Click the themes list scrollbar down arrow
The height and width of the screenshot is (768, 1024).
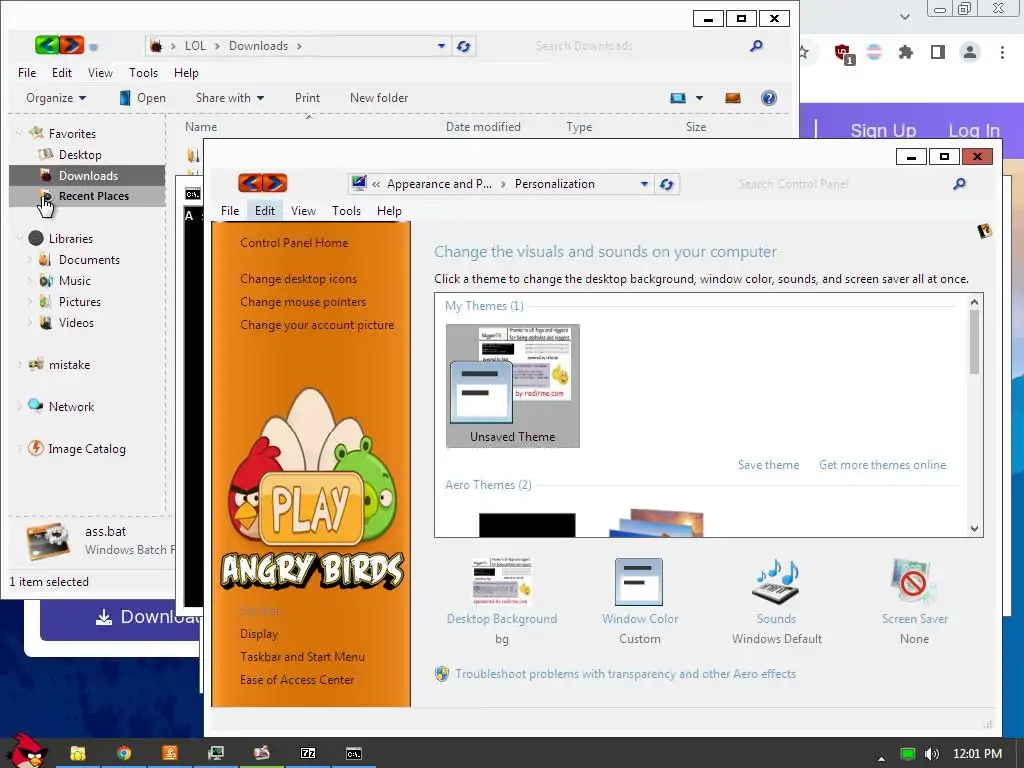974,528
